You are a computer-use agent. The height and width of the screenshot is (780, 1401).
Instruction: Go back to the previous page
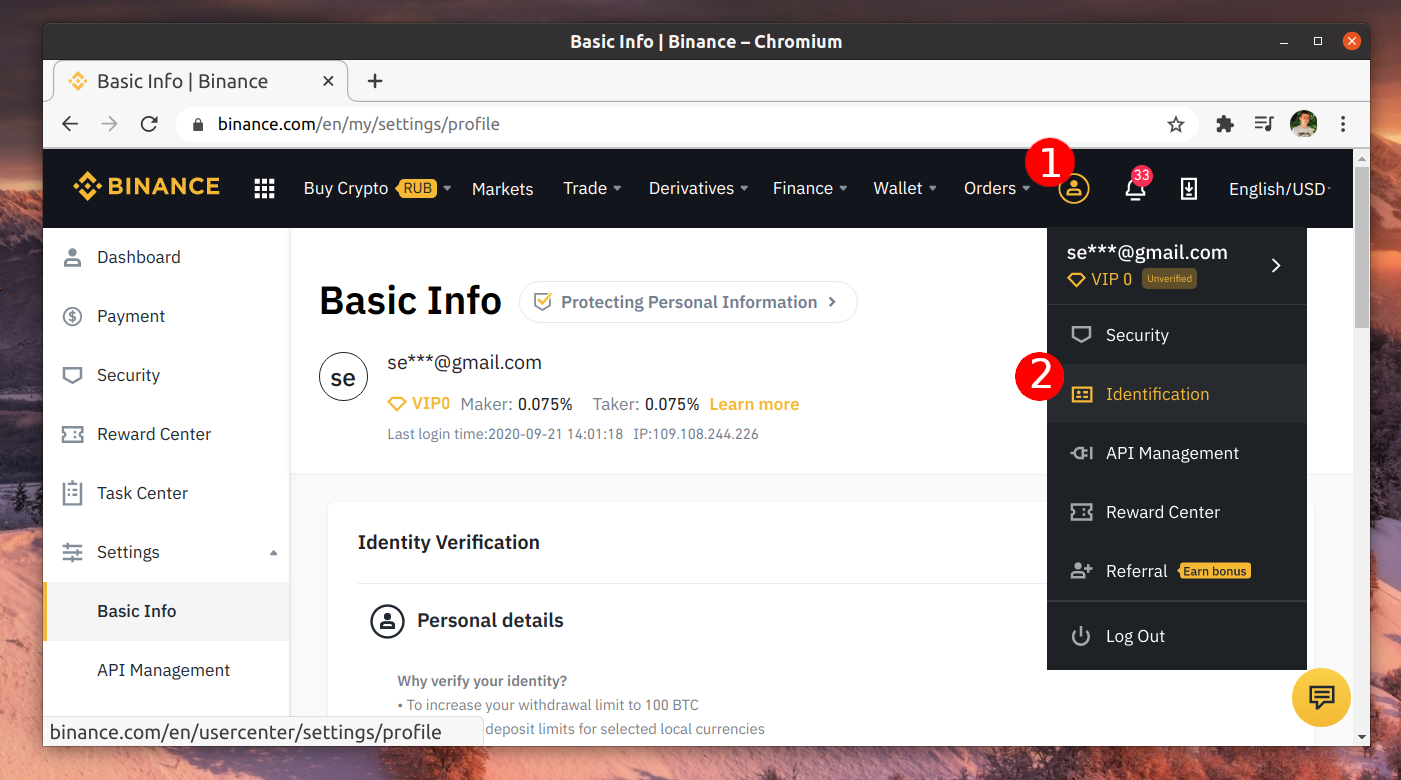tap(70, 124)
